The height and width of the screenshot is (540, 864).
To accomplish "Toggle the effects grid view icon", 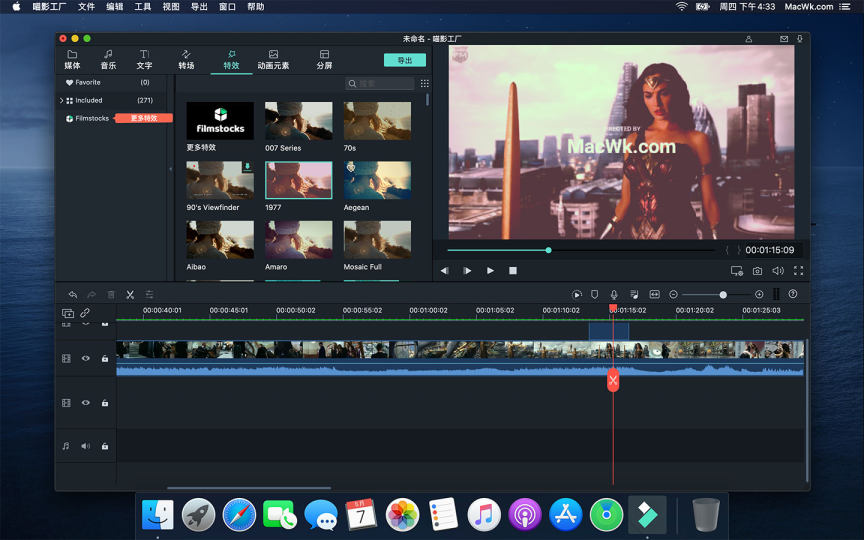I will click(x=424, y=83).
